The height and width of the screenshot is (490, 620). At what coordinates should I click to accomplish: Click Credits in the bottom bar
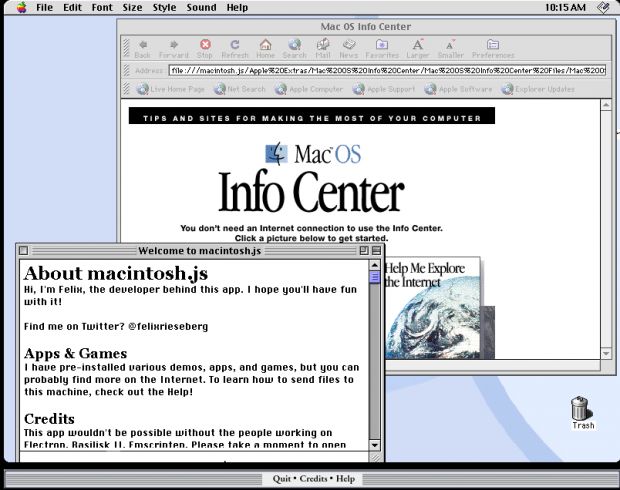coord(314,479)
